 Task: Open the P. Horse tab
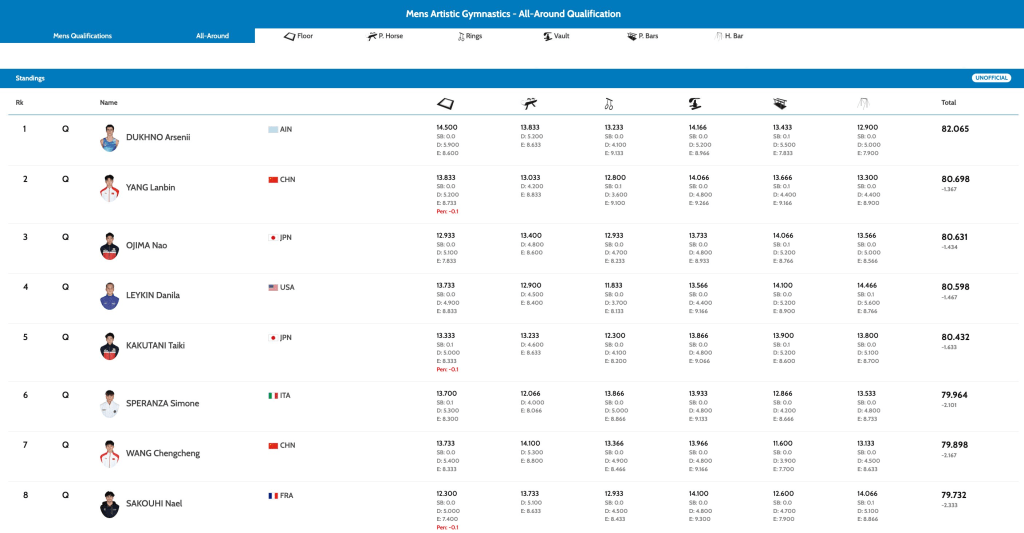[385, 36]
